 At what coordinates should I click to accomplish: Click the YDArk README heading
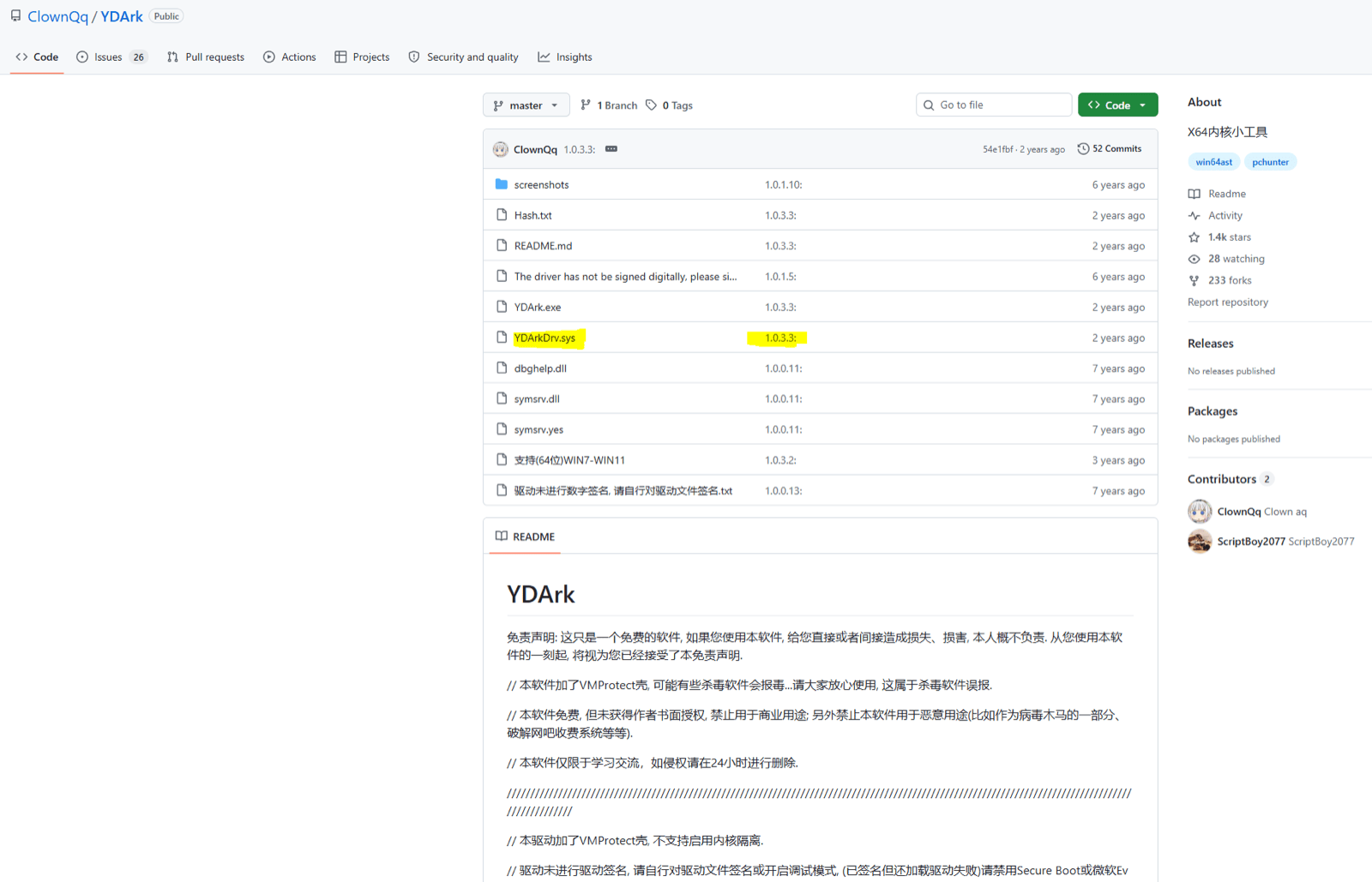tap(541, 594)
